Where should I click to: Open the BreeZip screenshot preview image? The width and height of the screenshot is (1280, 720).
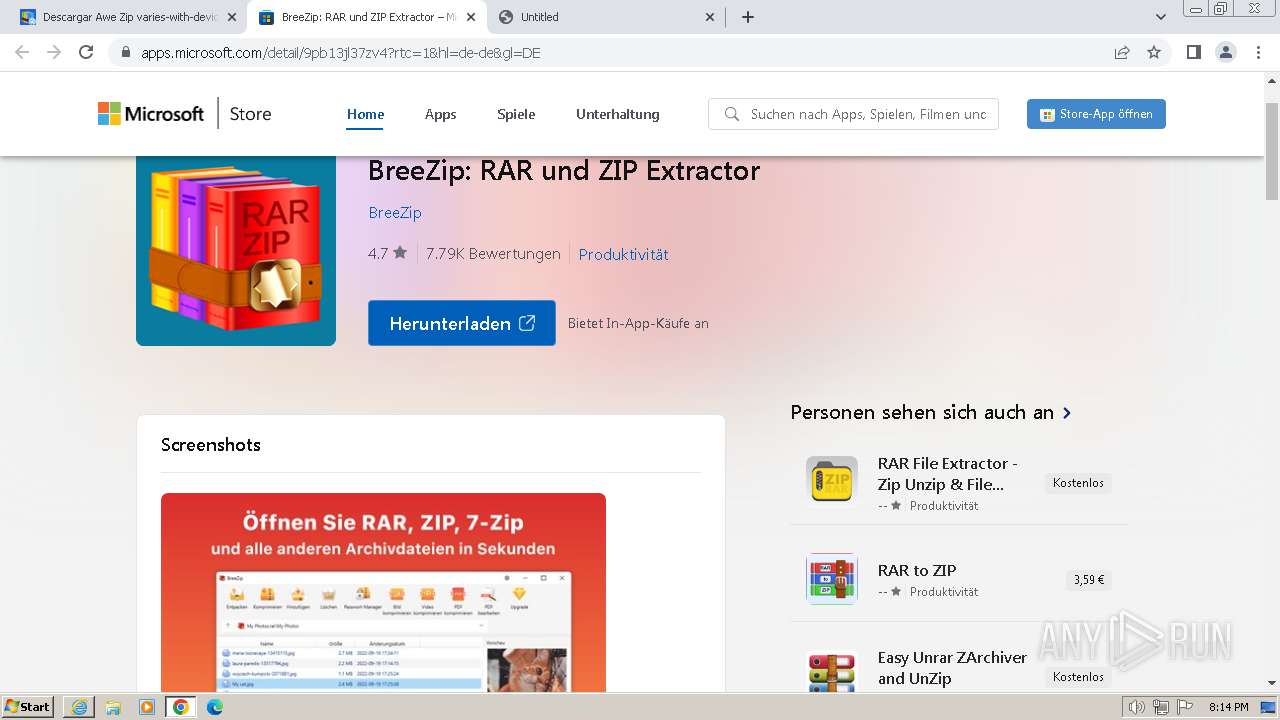click(x=383, y=593)
